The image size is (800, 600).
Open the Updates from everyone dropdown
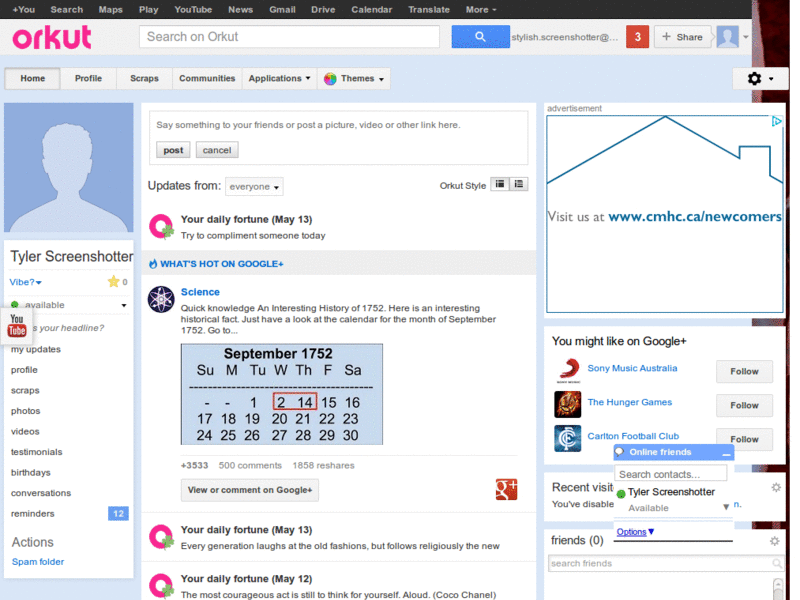point(254,187)
